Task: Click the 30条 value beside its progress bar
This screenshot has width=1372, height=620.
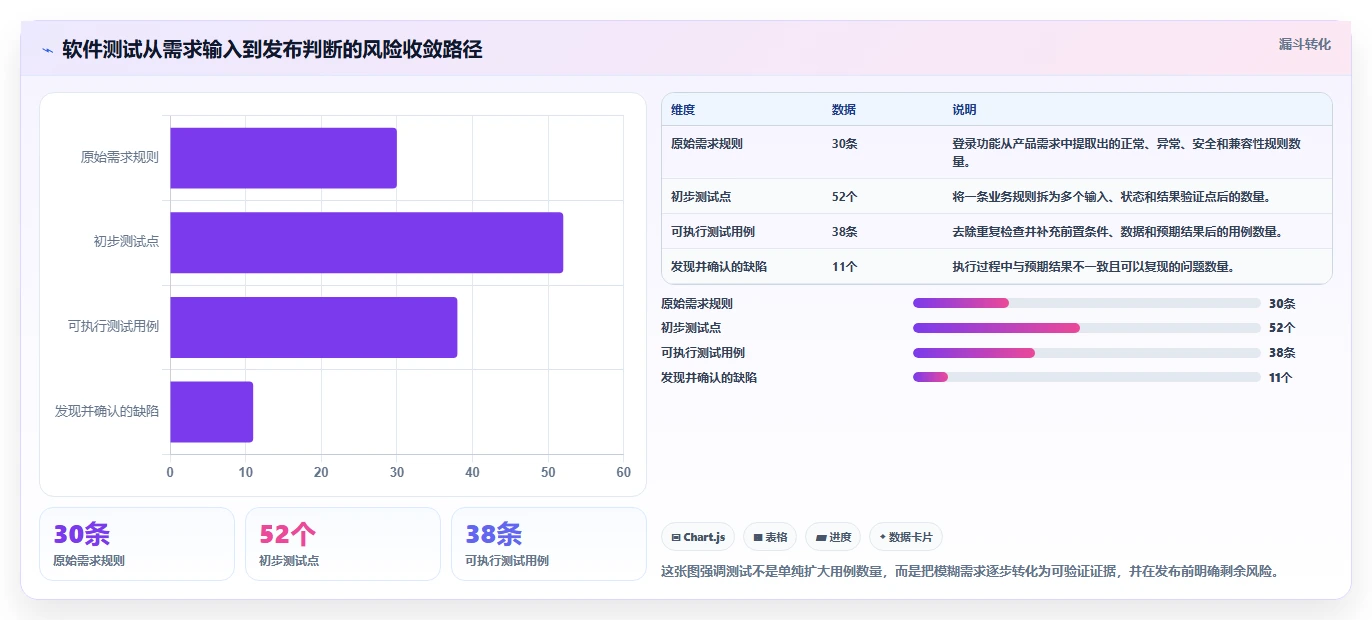Action: [1282, 303]
